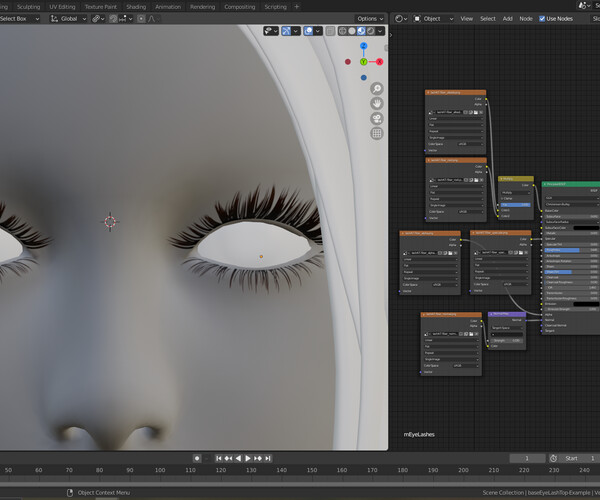Click the current frame number field

pyautogui.click(x=527, y=458)
